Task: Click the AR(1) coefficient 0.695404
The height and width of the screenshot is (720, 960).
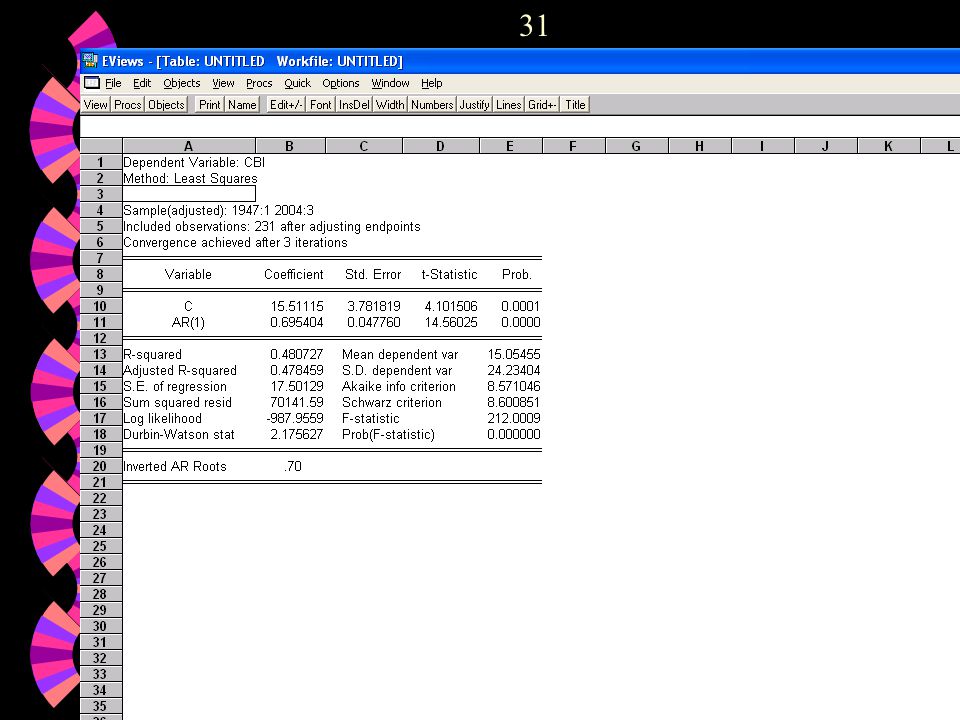Action: click(x=296, y=322)
